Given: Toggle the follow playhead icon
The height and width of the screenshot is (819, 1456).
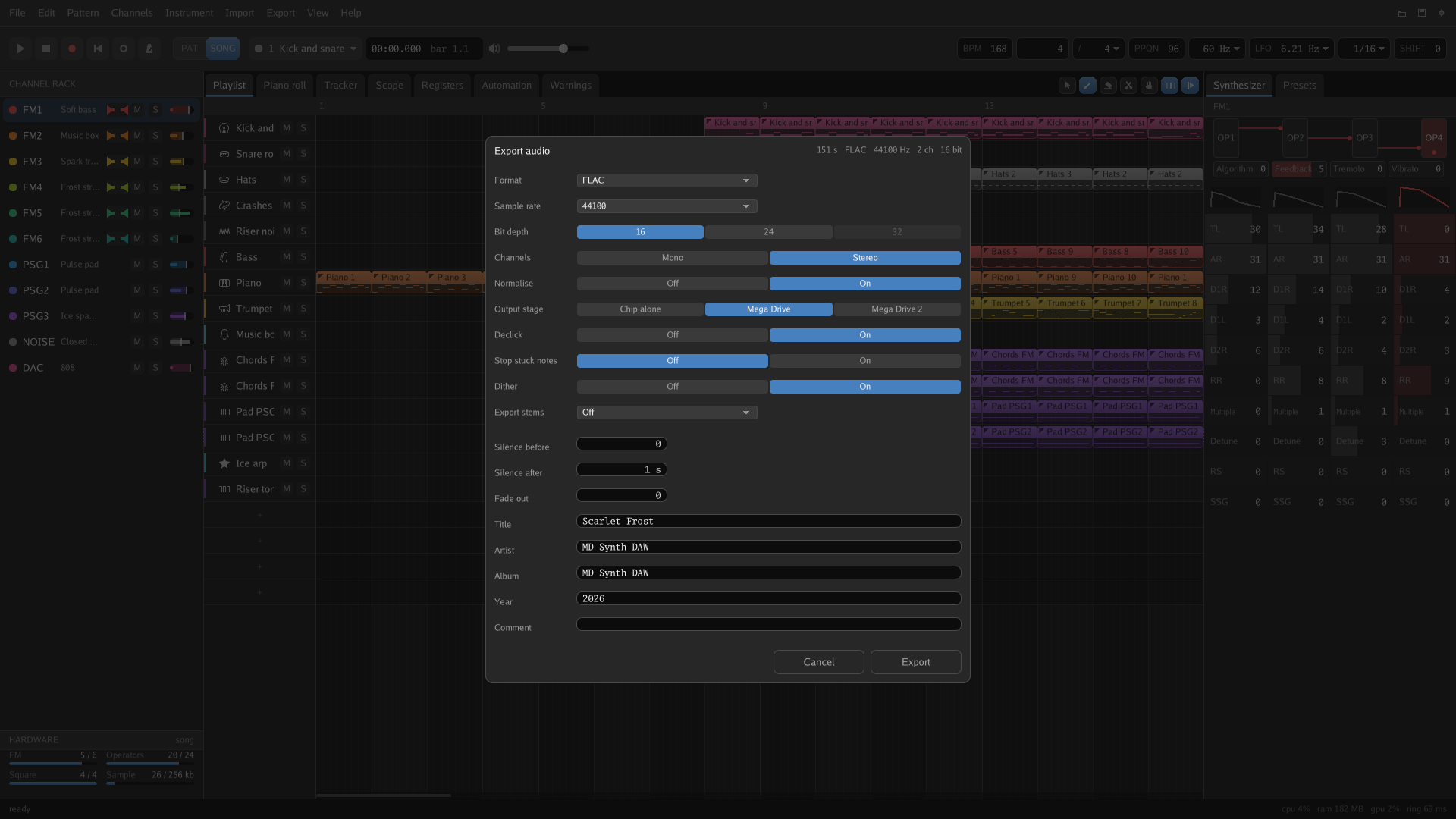Looking at the screenshot, I should (1191, 86).
